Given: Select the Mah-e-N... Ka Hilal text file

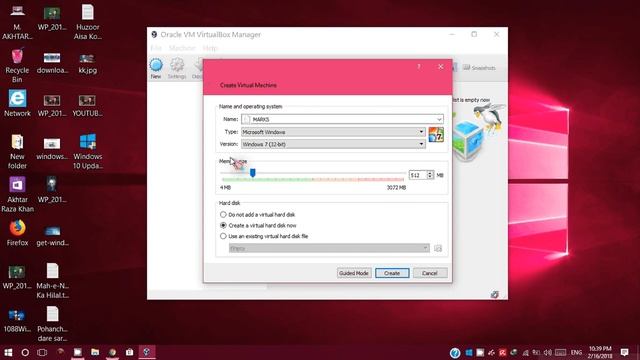Looking at the screenshot, I should (52, 281).
